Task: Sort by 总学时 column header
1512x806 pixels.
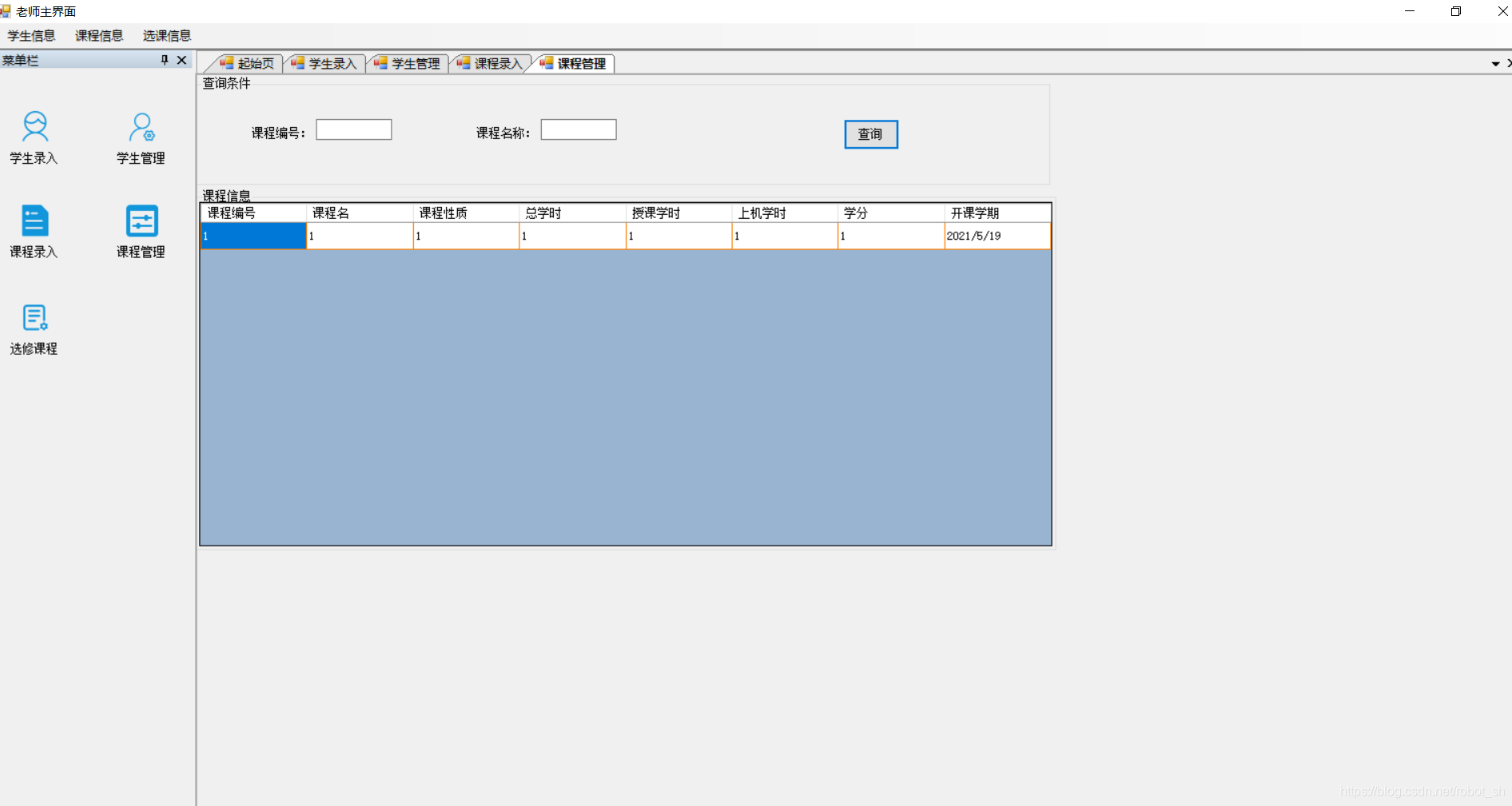Action: pos(572,212)
